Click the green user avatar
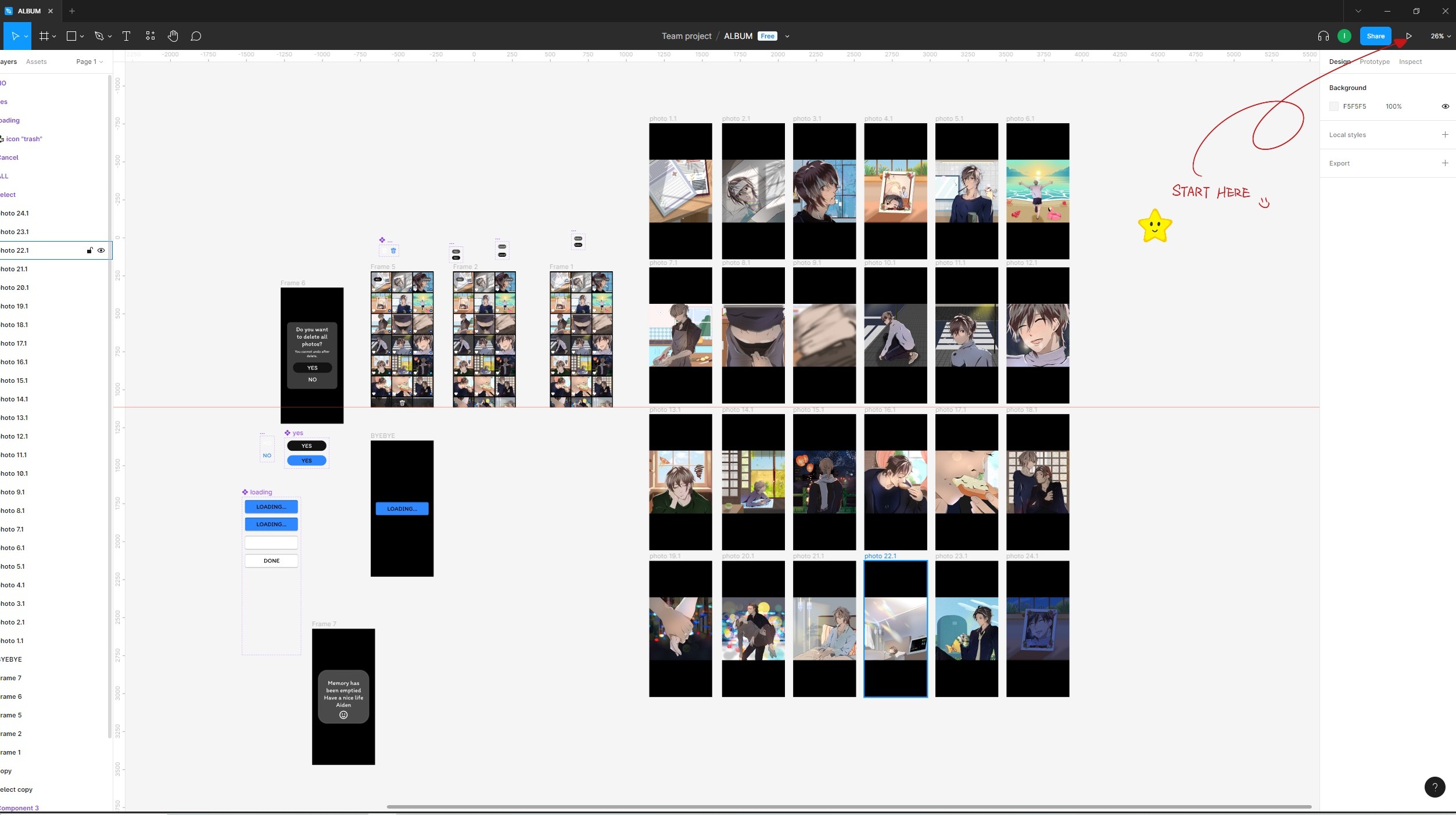 pyautogui.click(x=1344, y=36)
